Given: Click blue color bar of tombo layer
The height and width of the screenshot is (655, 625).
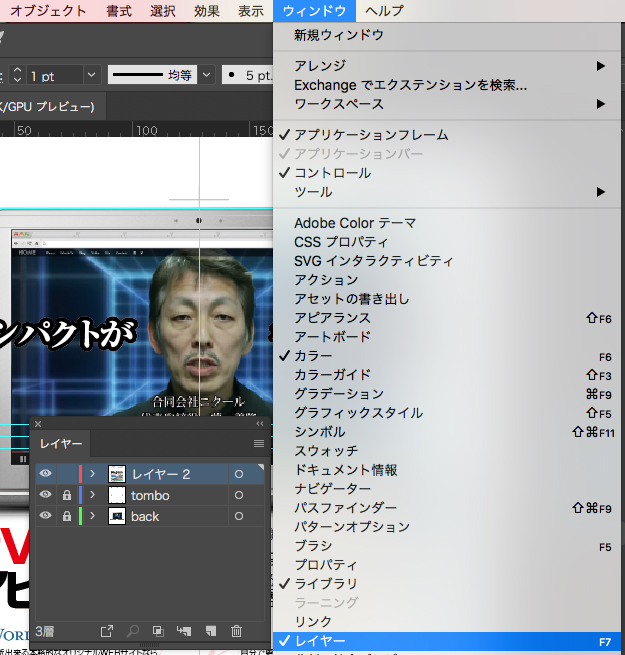Looking at the screenshot, I should (x=80, y=495).
